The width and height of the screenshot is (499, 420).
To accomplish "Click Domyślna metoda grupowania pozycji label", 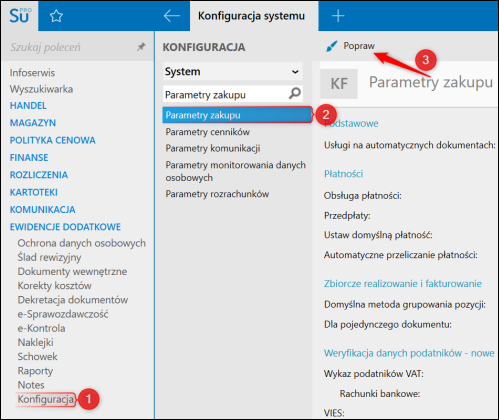I will [x=405, y=304].
